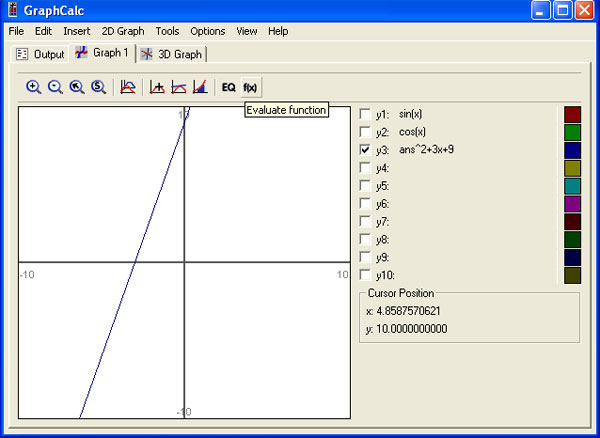Open the Help menu
Image resolution: width=600 pixels, height=438 pixels.
(x=278, y=31)
